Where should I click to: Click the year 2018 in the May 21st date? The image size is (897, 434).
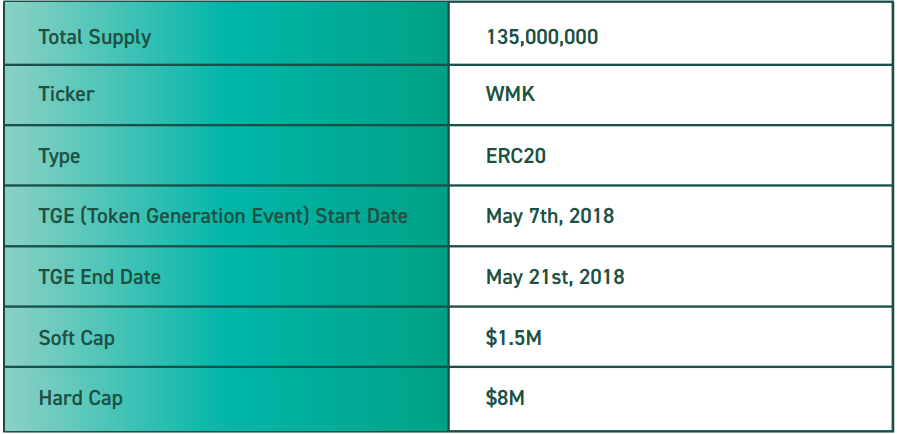click(x=602, y=277)
